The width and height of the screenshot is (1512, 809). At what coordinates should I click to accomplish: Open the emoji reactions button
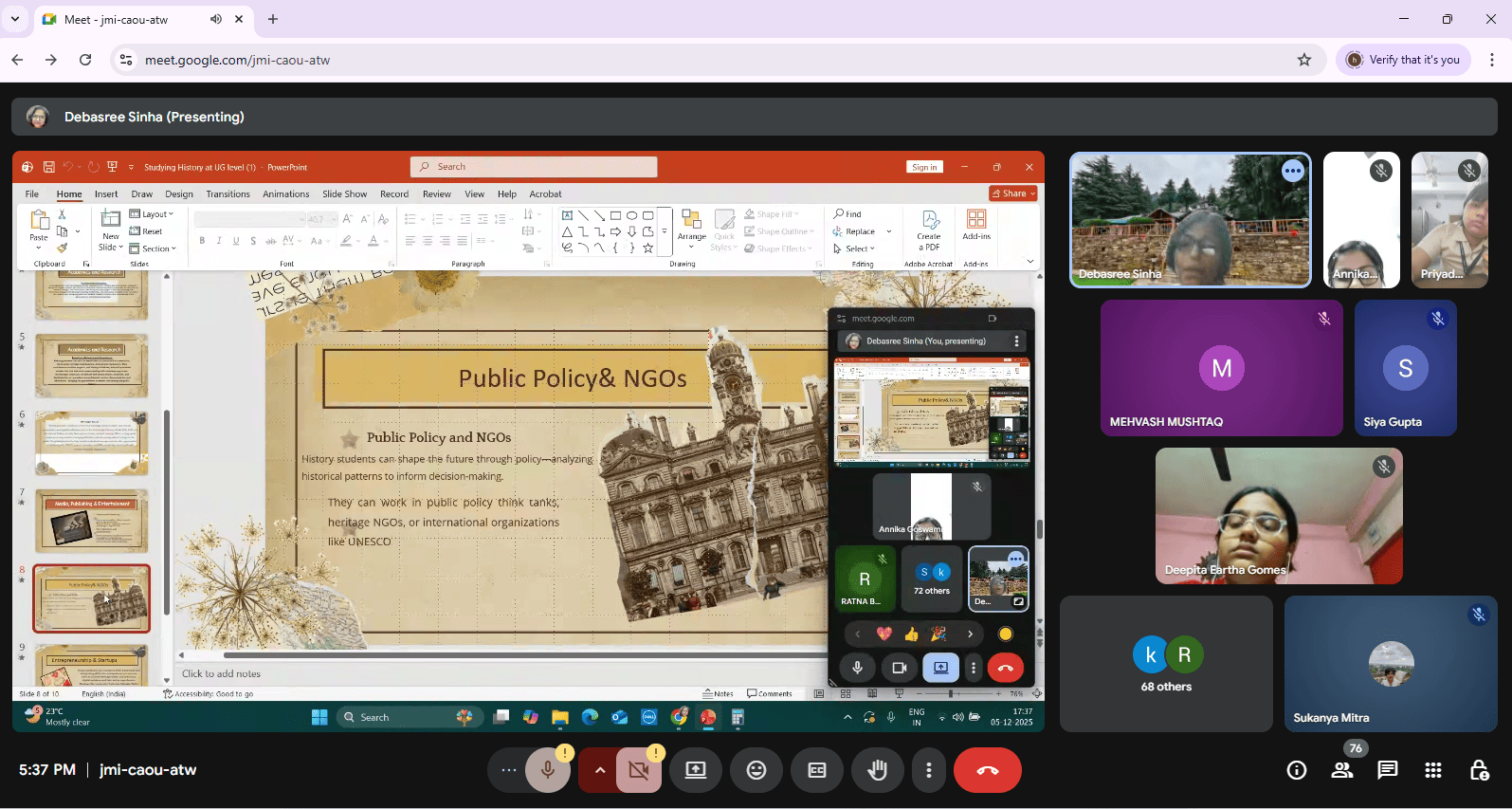tap(756, 770)
